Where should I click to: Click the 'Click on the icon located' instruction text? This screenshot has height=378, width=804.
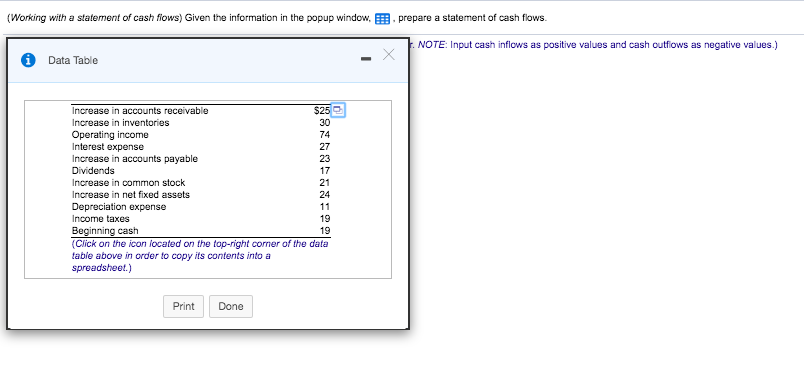pyautogui.click(x=200, y=256)
